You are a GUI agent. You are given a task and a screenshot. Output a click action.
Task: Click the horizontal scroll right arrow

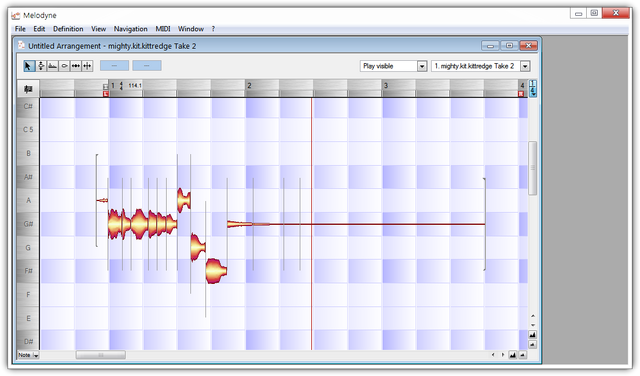pyautogui.click(x=502, y=355)
